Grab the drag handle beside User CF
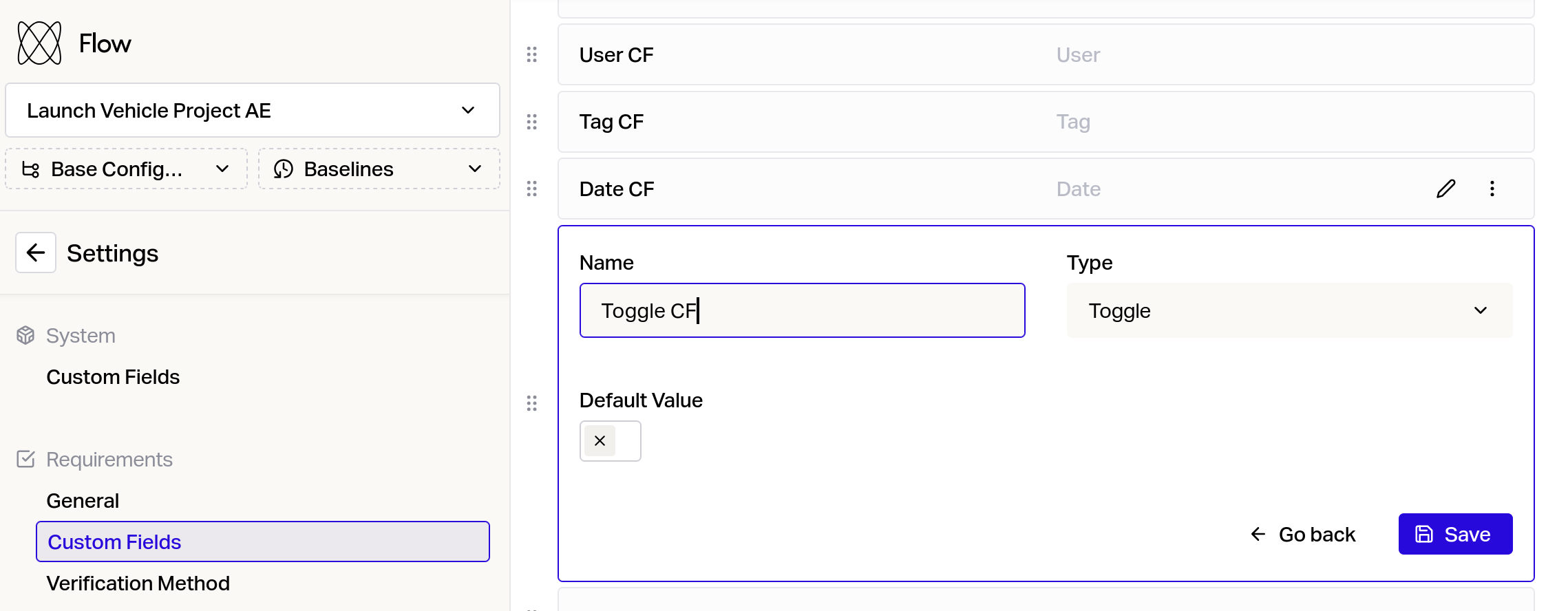Screen dimensions: 1568x611 (532, 54)
